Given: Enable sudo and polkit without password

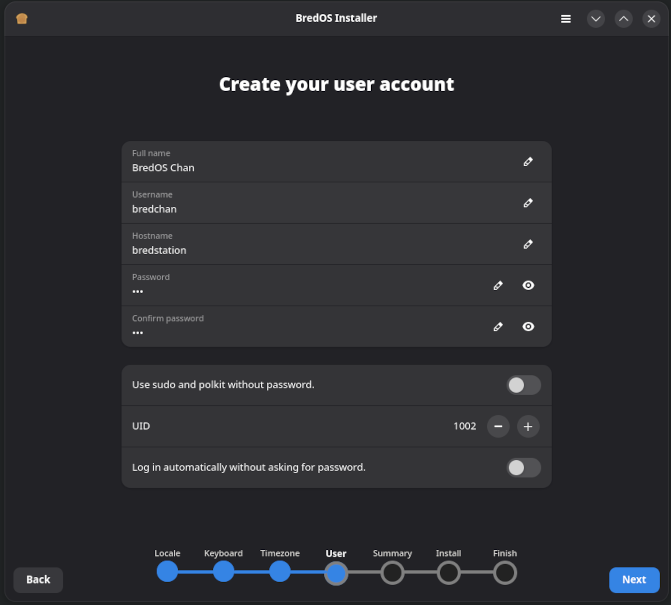Looking at the screenshot, I should (x=523, y=385).
